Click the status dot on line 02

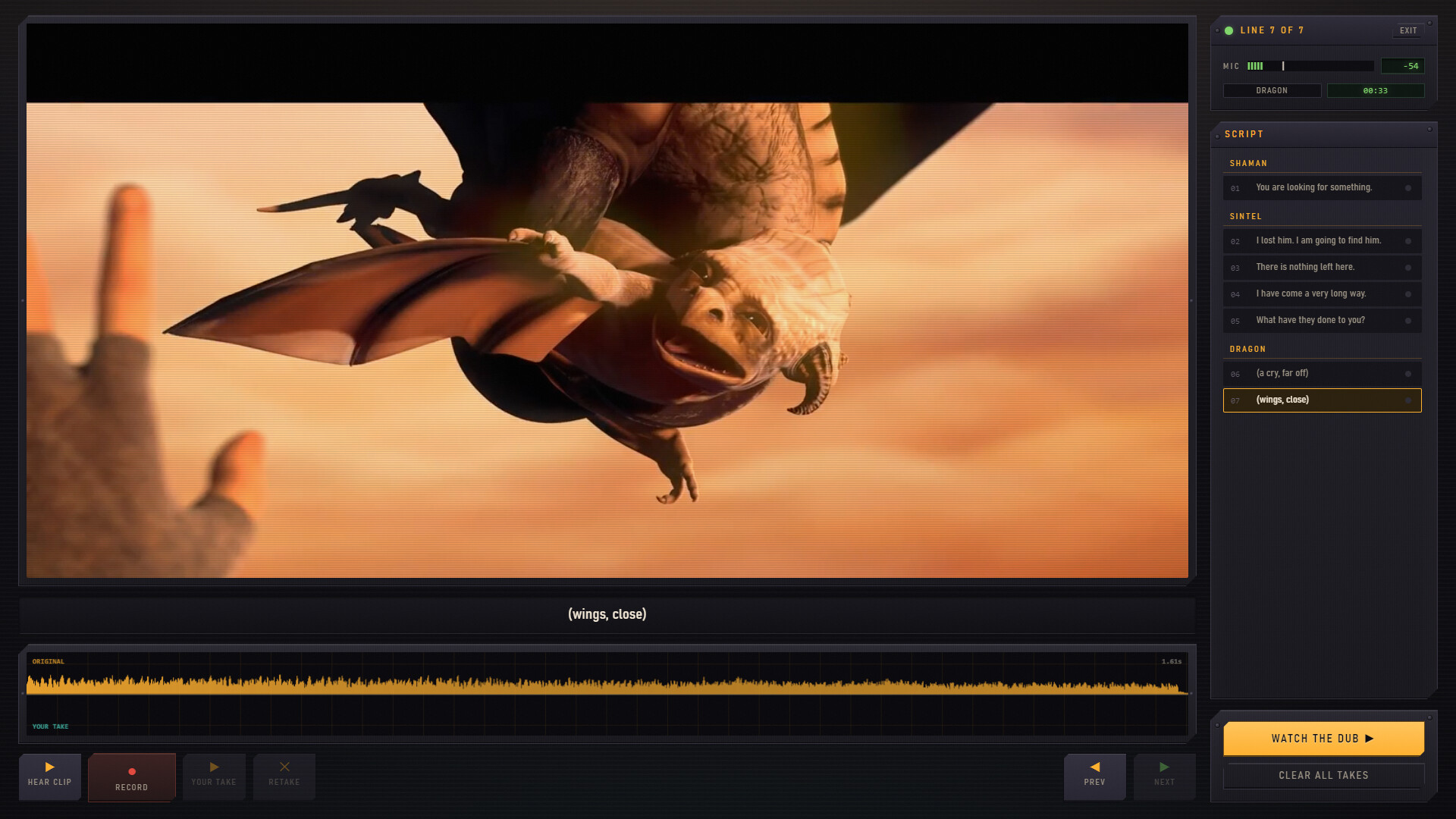[x=1408, y=241]
